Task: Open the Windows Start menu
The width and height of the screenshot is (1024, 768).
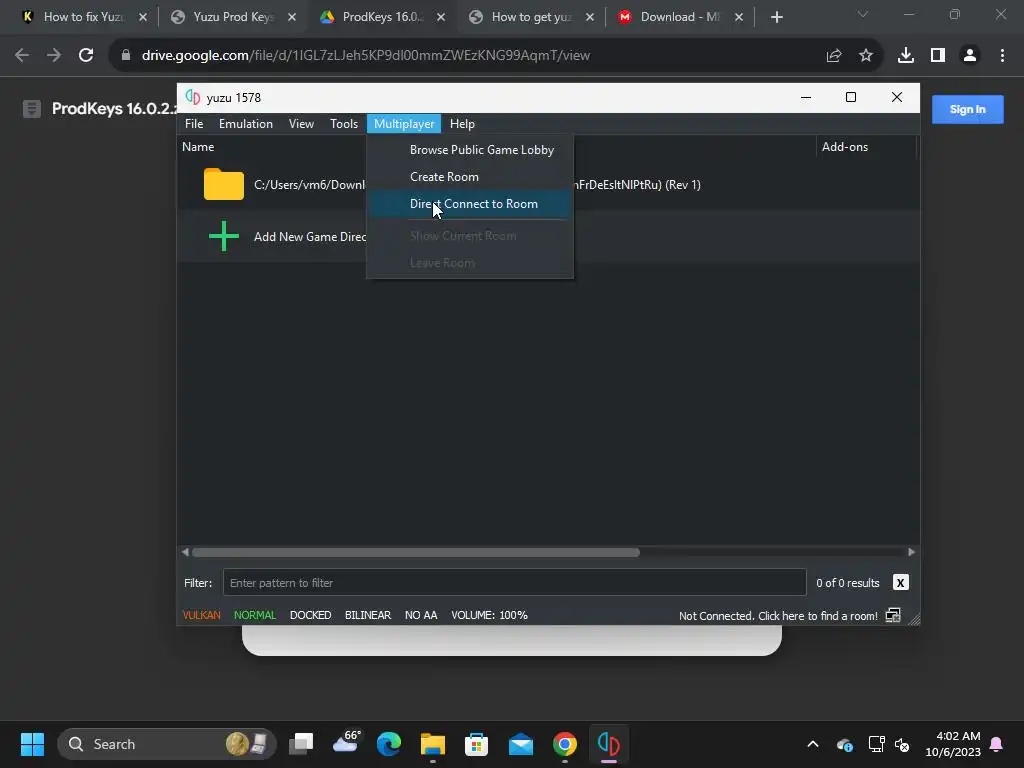Action: click(32, 744)
